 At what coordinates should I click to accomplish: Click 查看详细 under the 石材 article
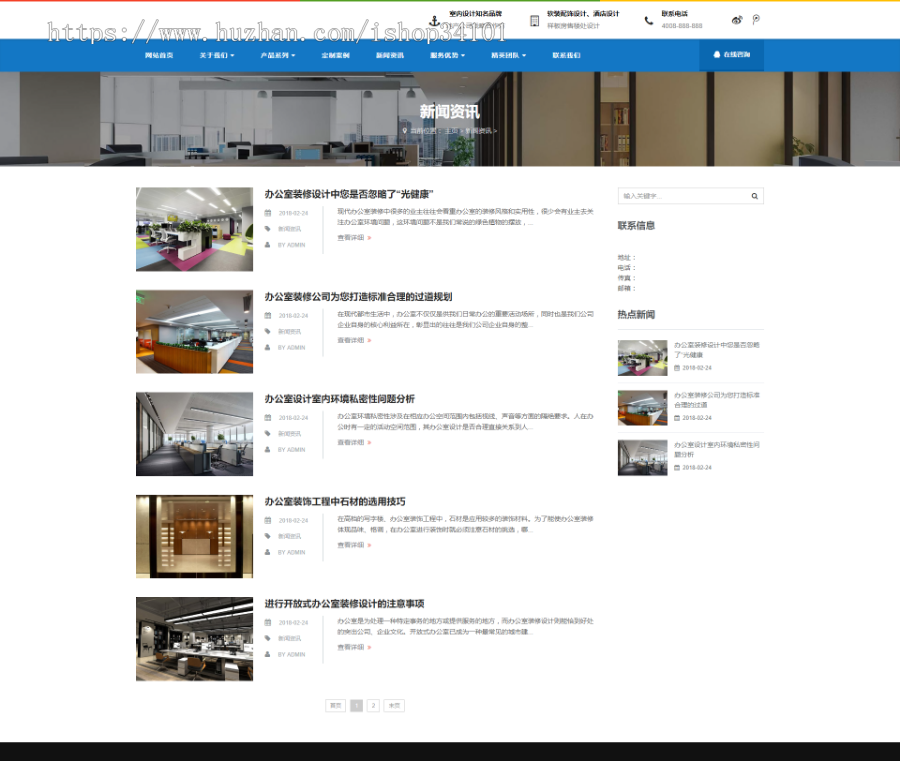pyautogui.click(x=354, y=545)
